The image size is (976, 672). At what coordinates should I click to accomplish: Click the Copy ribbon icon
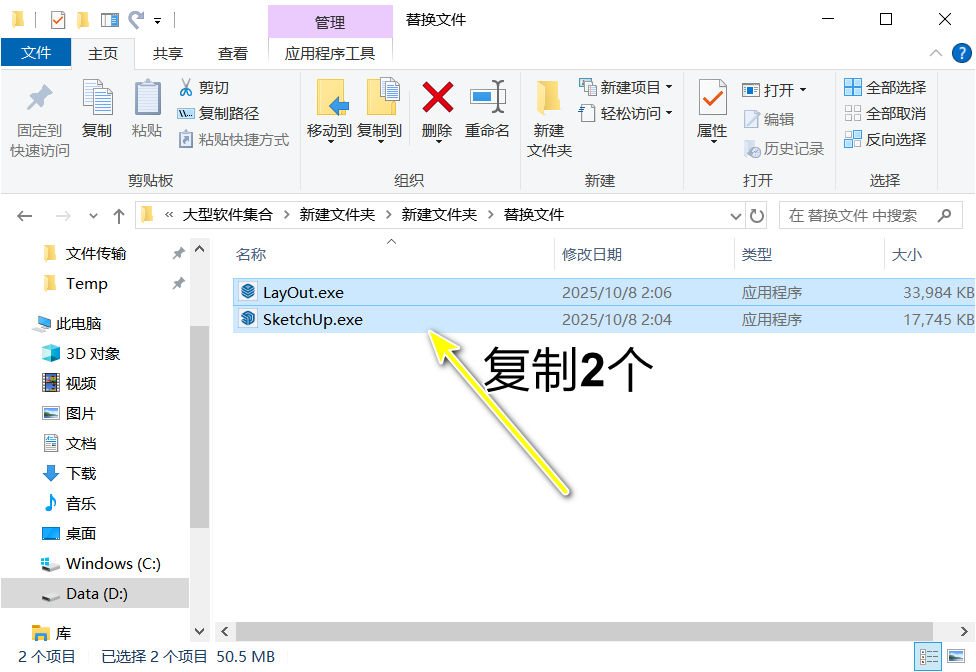[x=97, y=108]
